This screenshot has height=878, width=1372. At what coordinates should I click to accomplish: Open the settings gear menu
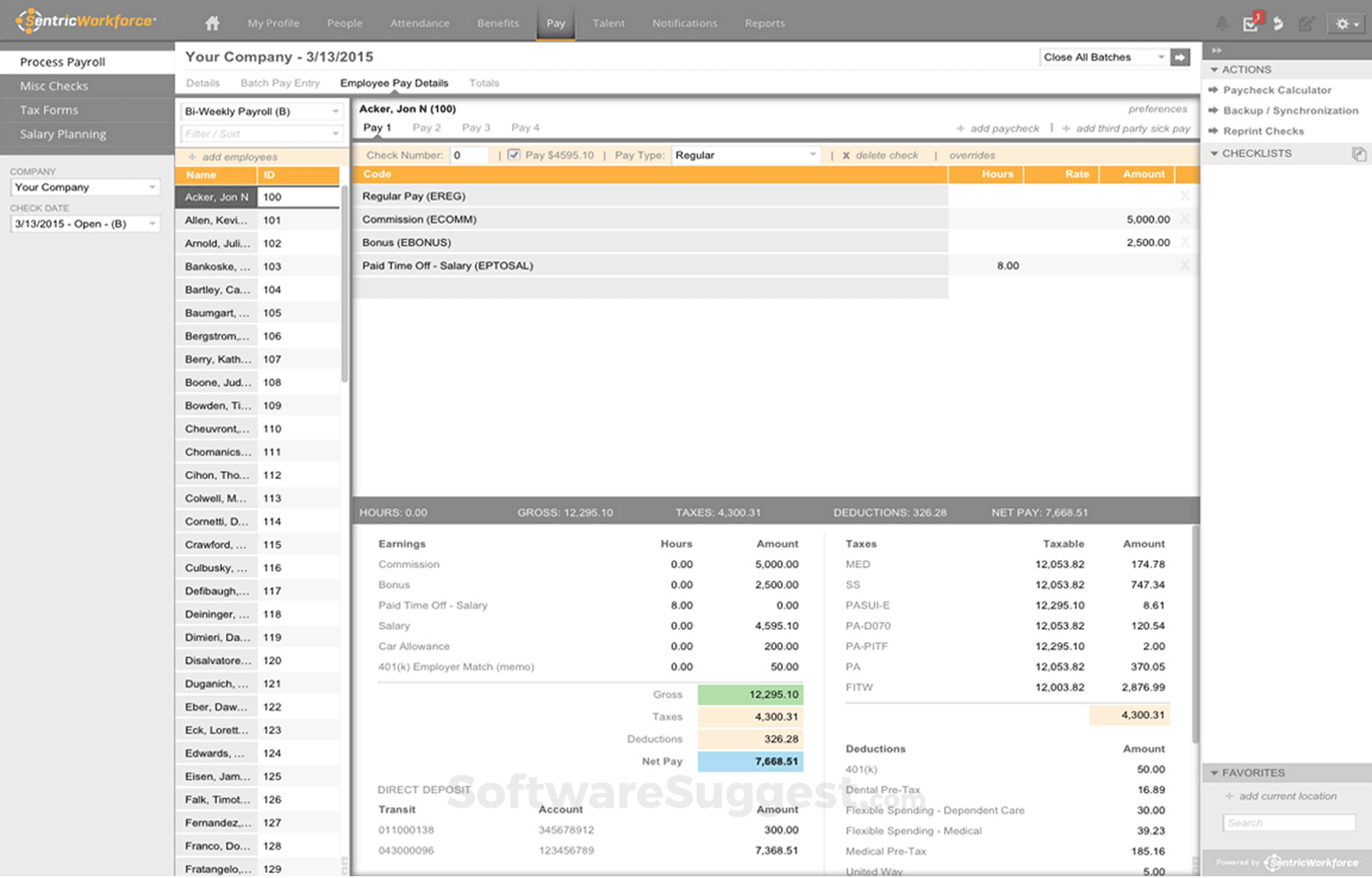pyautogui.click(x=1343, y=24)
